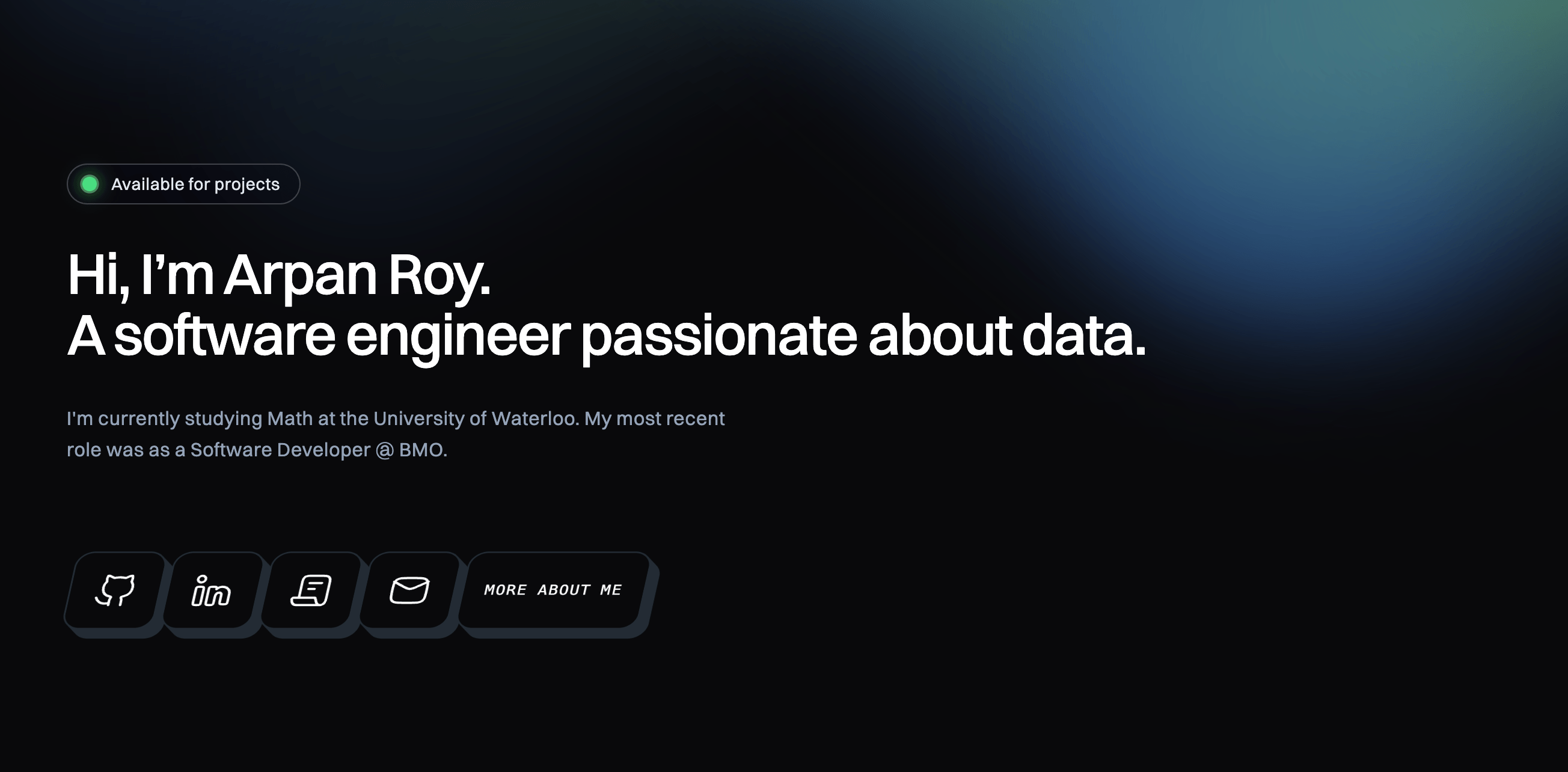The height and width of the screenshot is (772, 1568).
Task: Click the word "passionate" in the tagline
Action: point(718,335)
